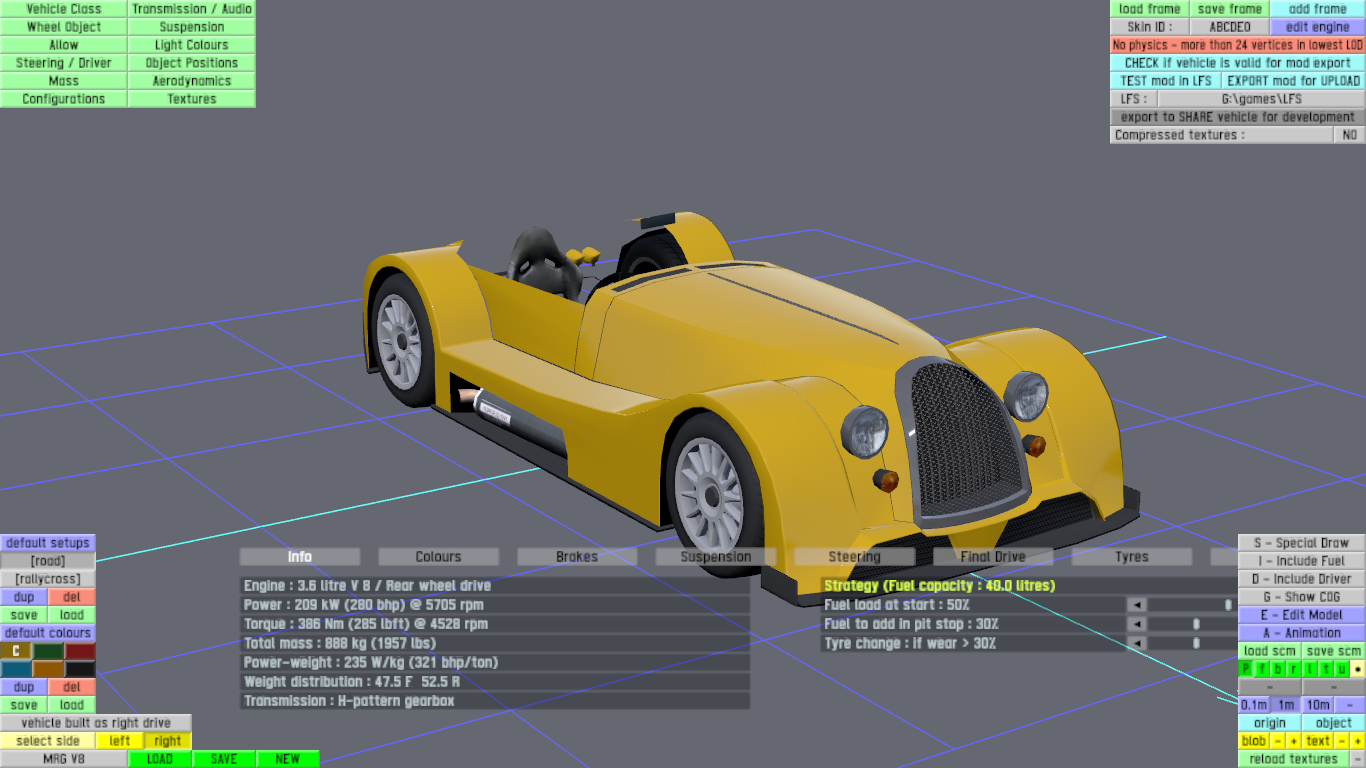This screenshot has height=768, width=1366.
Task: Switch to the Brakes setup tab
Action: [577, 557]
